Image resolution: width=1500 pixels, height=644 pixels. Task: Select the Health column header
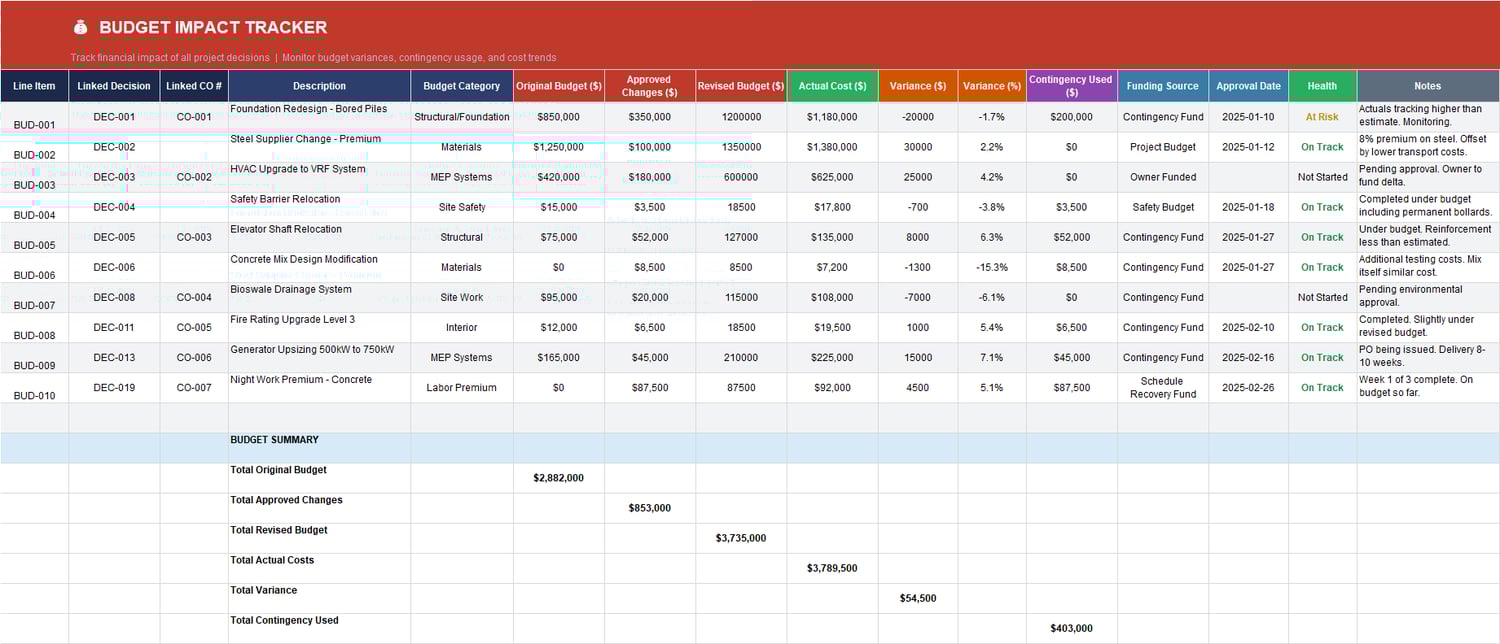(1321, 86)
